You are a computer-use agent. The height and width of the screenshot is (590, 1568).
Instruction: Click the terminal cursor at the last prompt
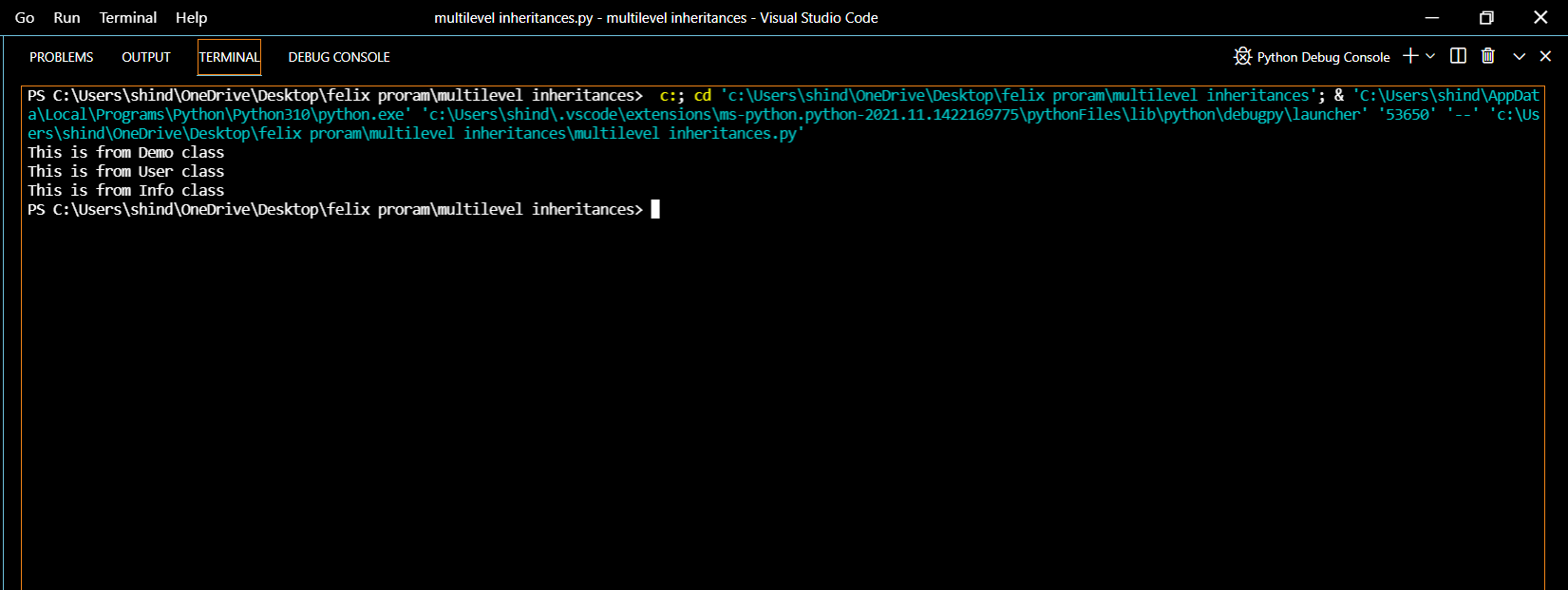click(655, 209)
